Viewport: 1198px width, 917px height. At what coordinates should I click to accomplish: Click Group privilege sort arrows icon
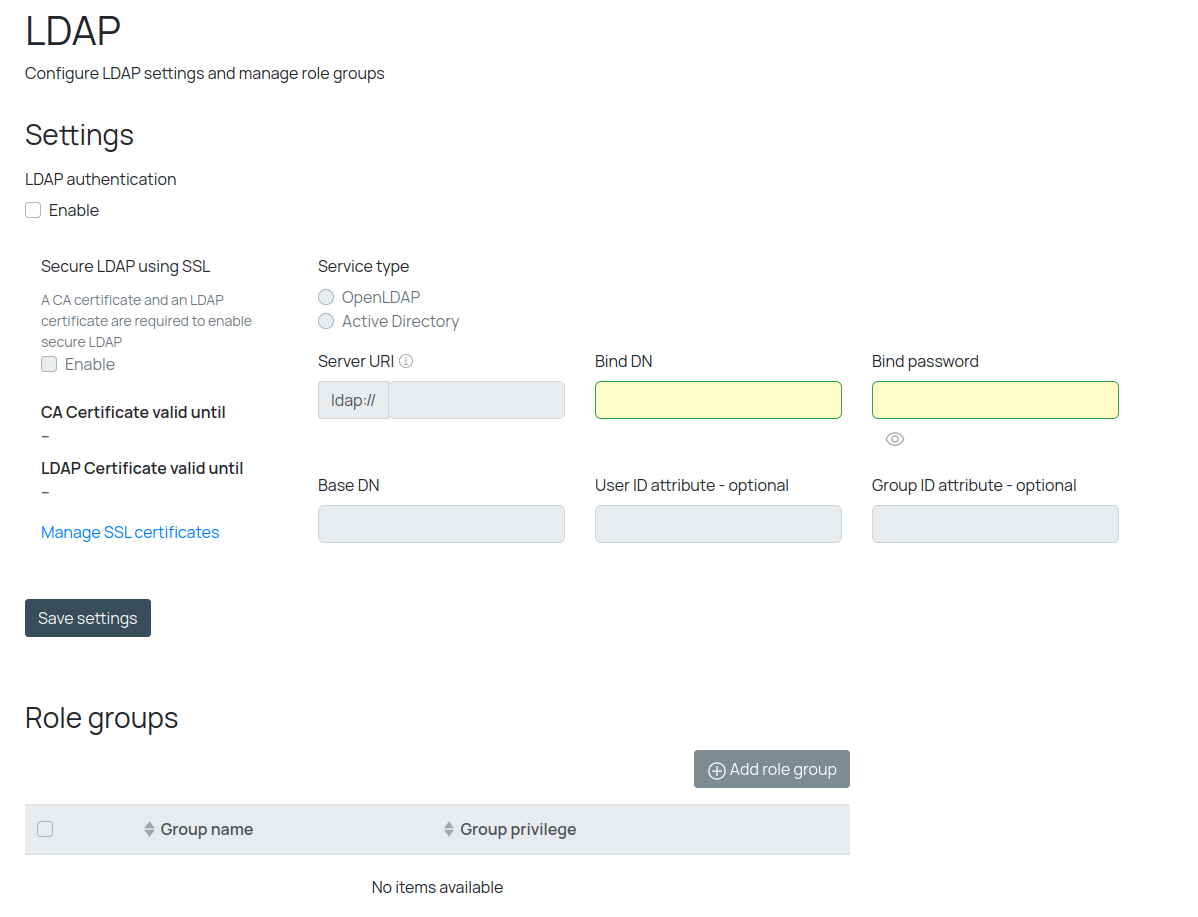tap(449, 829)
